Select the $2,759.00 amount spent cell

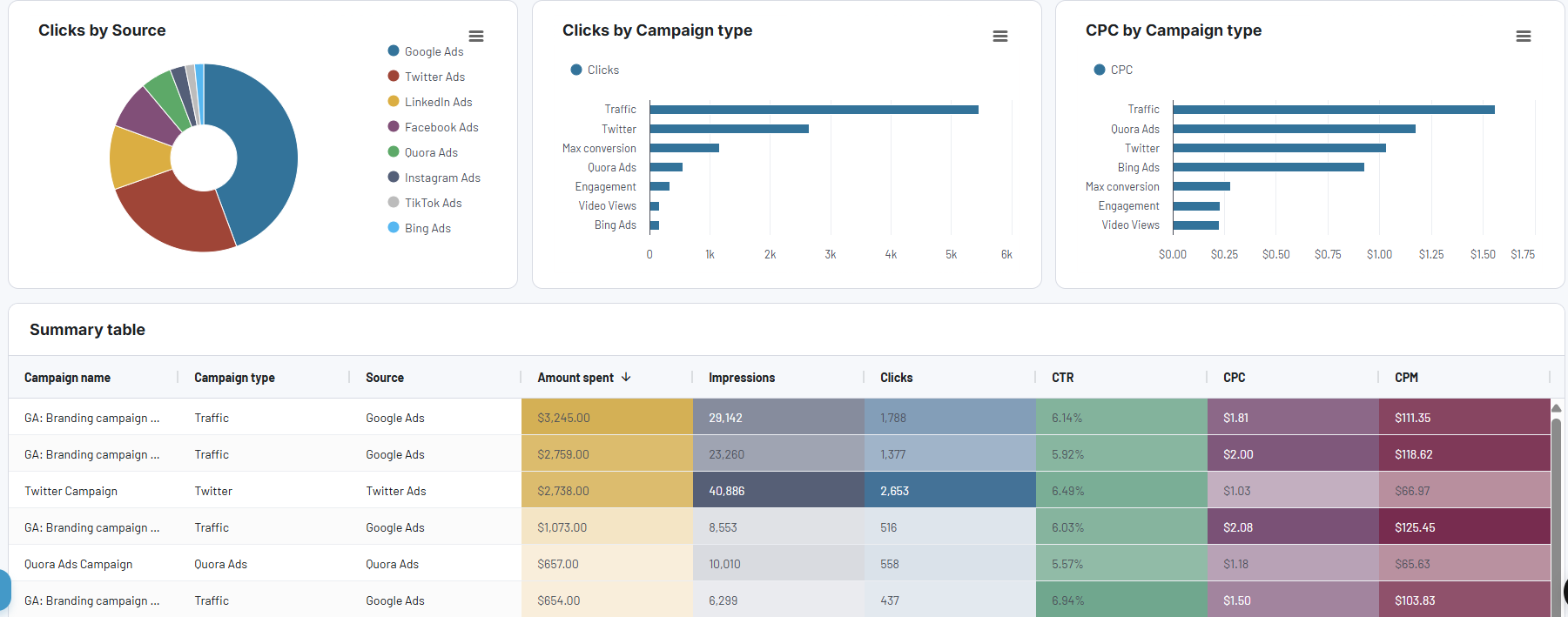607,454
